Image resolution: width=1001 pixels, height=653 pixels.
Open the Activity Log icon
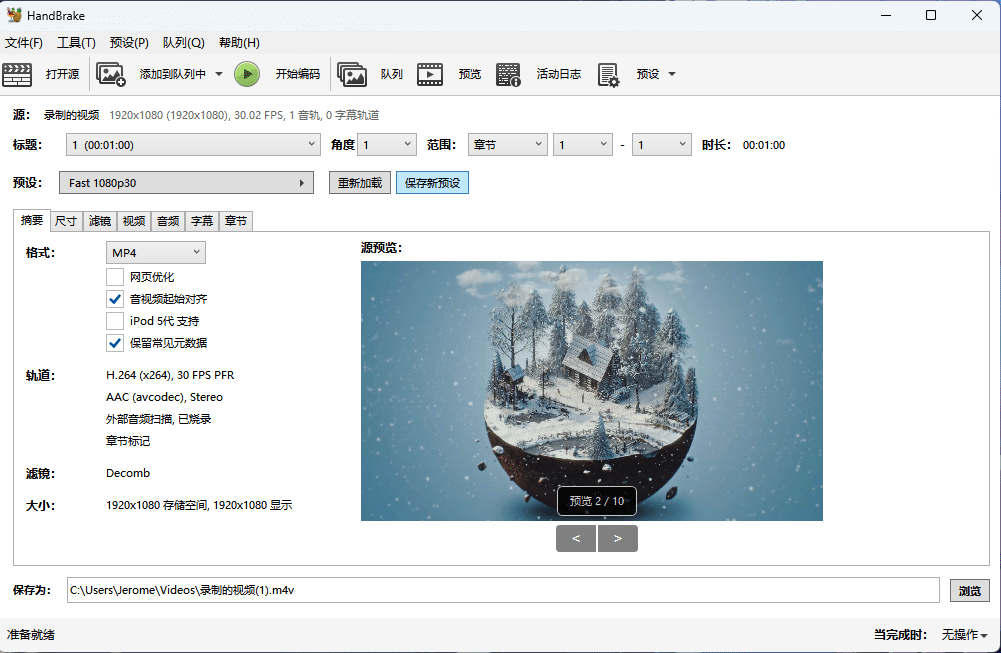pos(508,74)
